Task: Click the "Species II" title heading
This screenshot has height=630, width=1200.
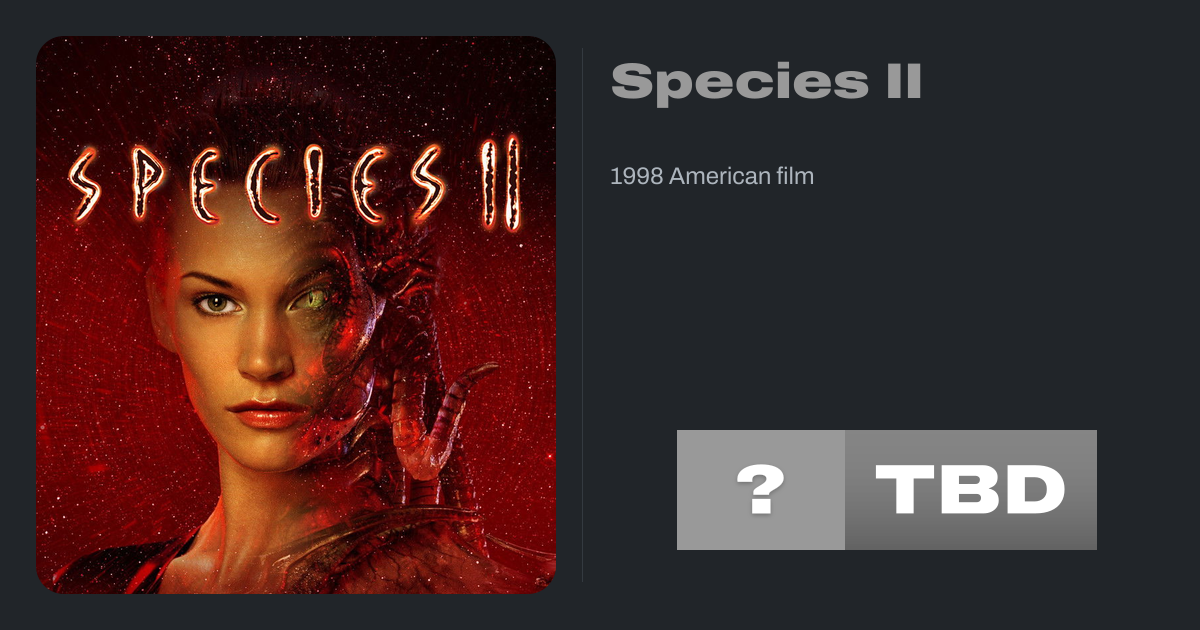Action: click(765, 82)
